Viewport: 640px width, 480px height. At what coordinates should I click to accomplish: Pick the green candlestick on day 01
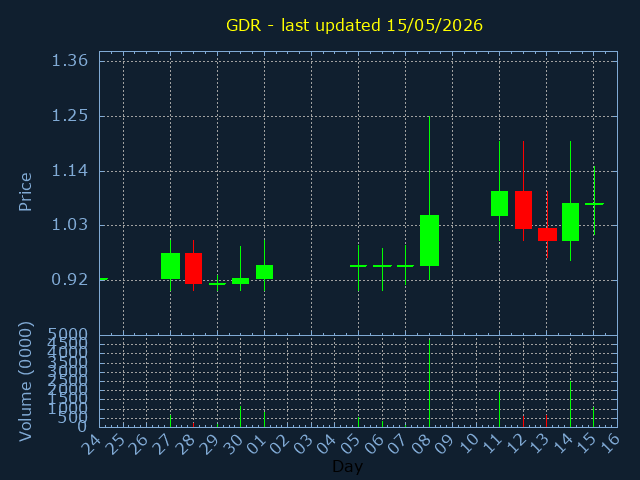coord(264,272)
